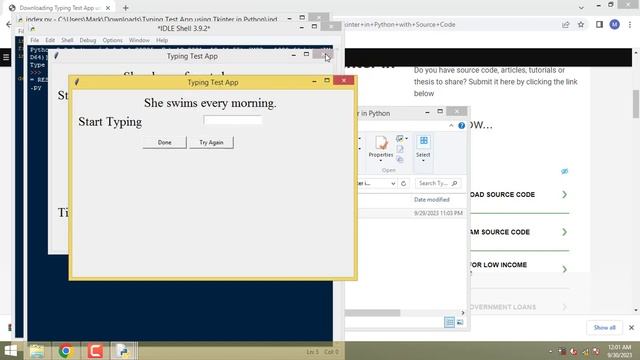Viewport: 640px width, 360px height.
Task: Close the Chrome downloads bar
Action: [x=631, y=327]
